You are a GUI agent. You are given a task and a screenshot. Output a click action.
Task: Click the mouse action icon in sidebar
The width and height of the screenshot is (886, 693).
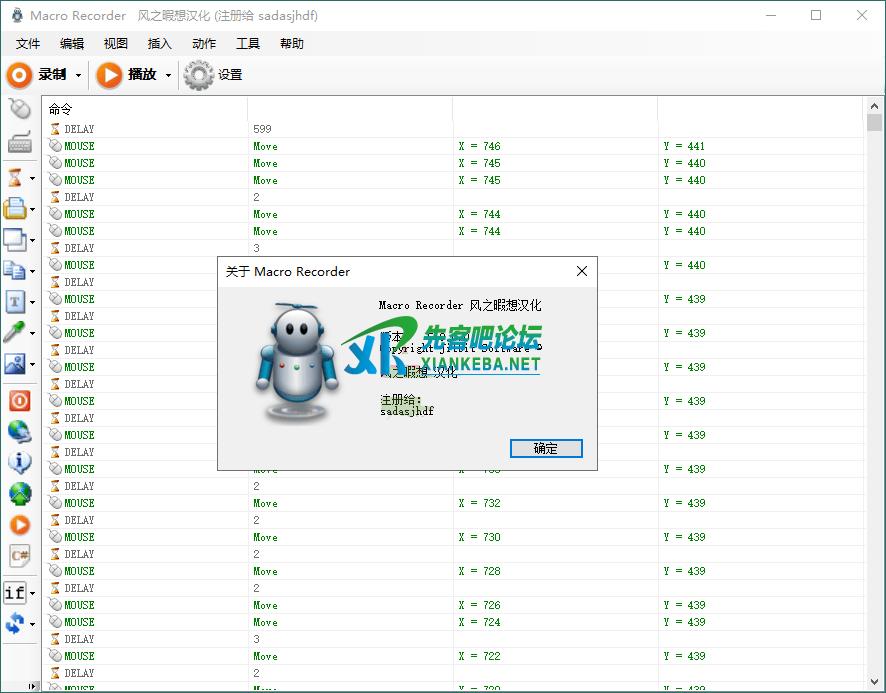pos(19,109)
